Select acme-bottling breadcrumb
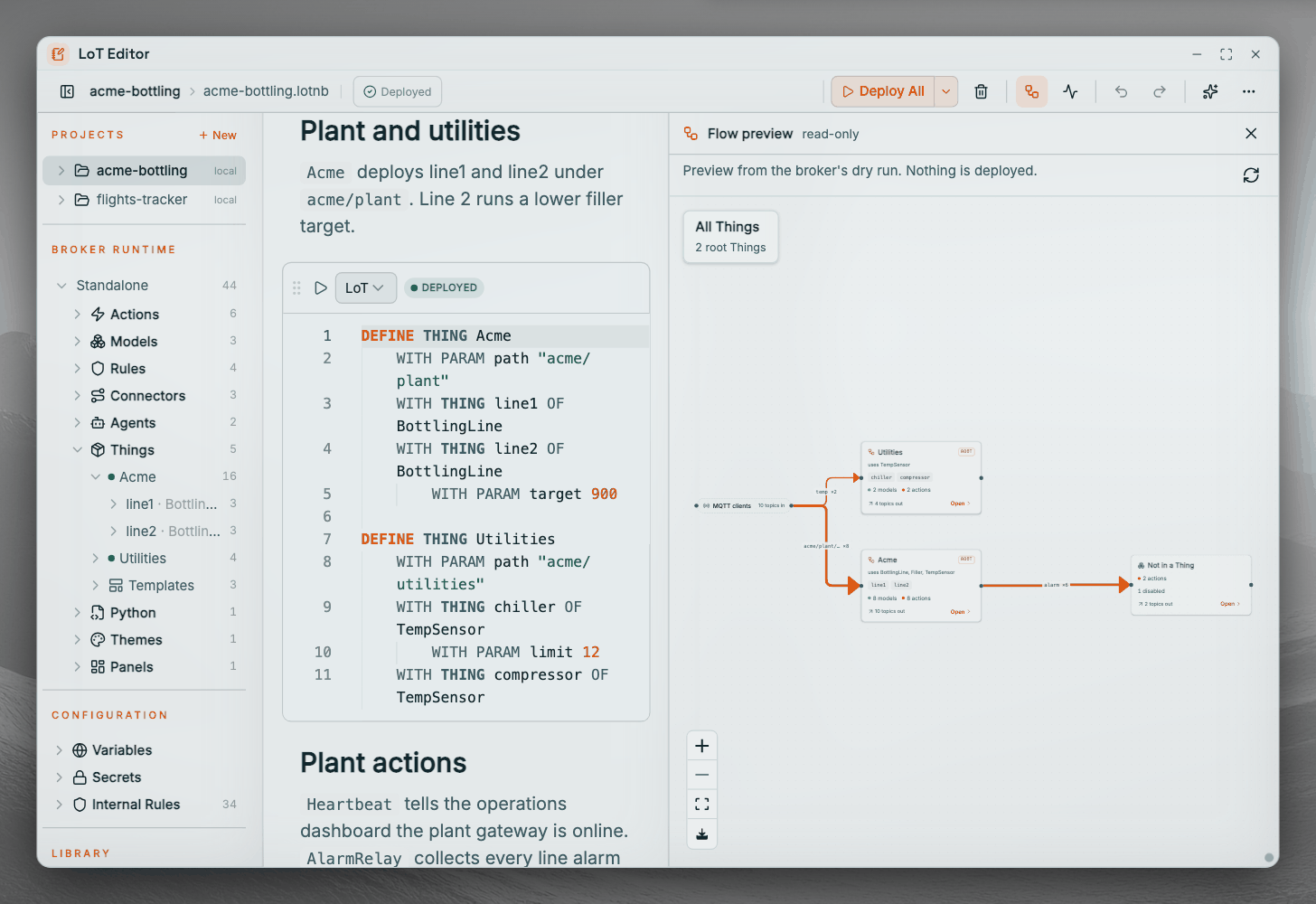The image size is (1316, 904). (135, 91)
